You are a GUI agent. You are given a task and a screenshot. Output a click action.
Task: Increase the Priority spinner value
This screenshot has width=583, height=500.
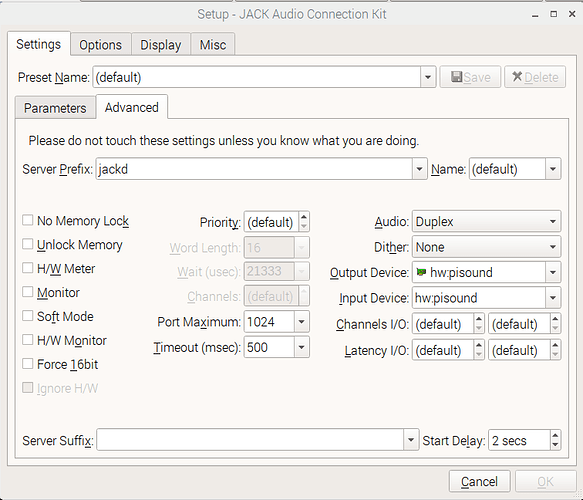(304, 217)
